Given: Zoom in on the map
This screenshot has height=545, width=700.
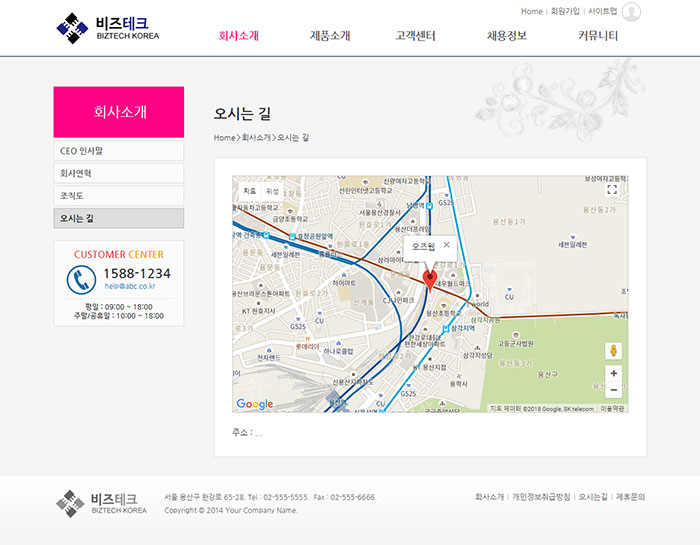Looking at the screenshot, I should coord(613,373).
